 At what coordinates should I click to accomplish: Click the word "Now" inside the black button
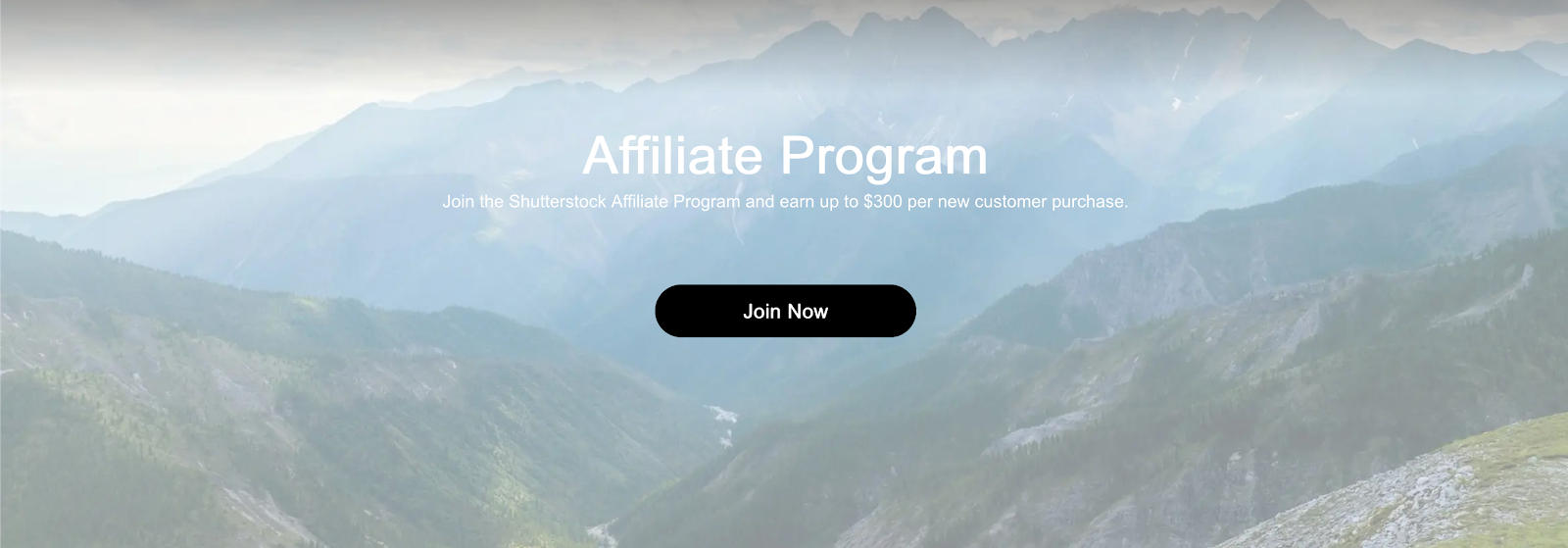pos(808,312)
